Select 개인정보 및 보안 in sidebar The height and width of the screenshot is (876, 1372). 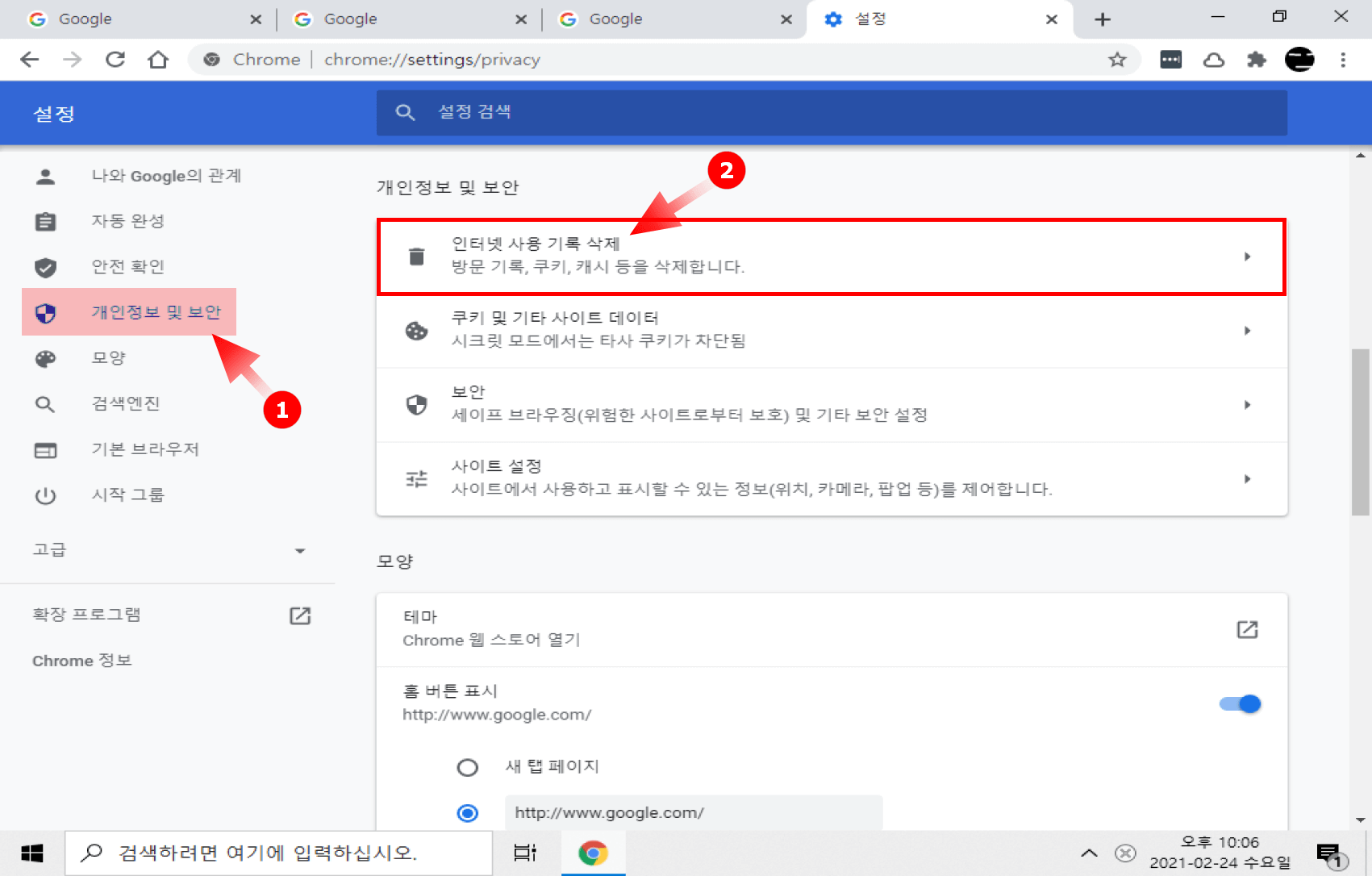[129, 312]
